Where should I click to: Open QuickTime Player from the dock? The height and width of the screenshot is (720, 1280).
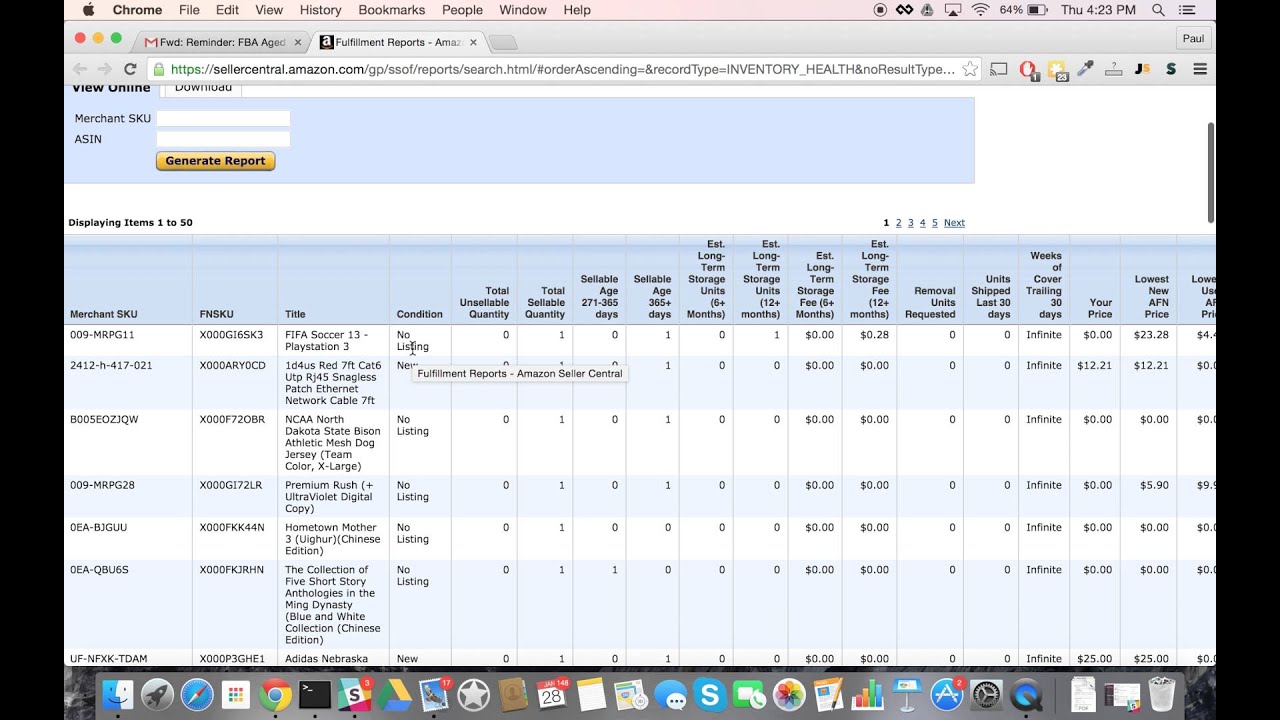(x=1027, y=694)
